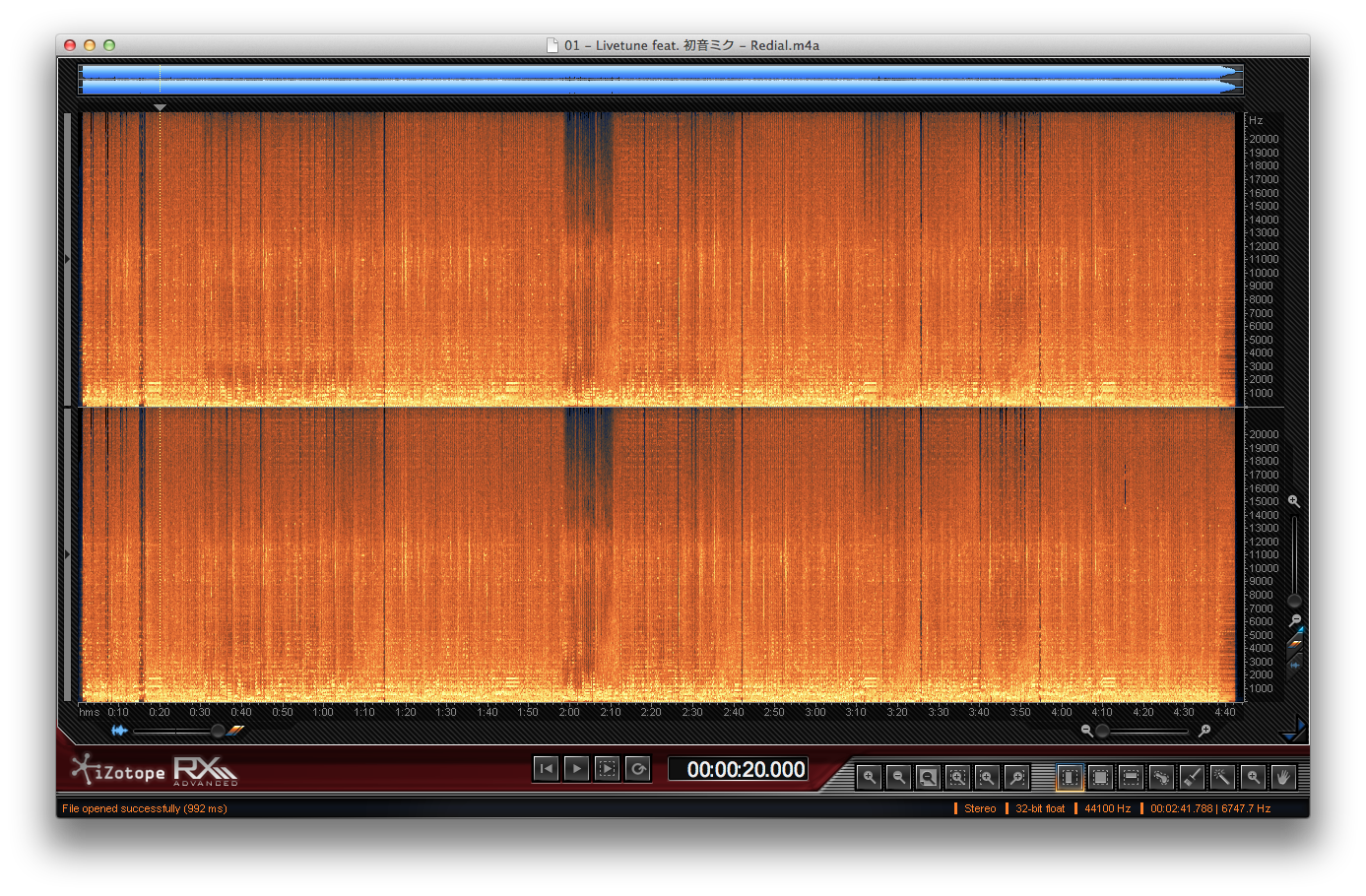Click the Play Selection button
Image resolution: width=1366 pixels, height=896 pixels.
(x=608, y=769)
